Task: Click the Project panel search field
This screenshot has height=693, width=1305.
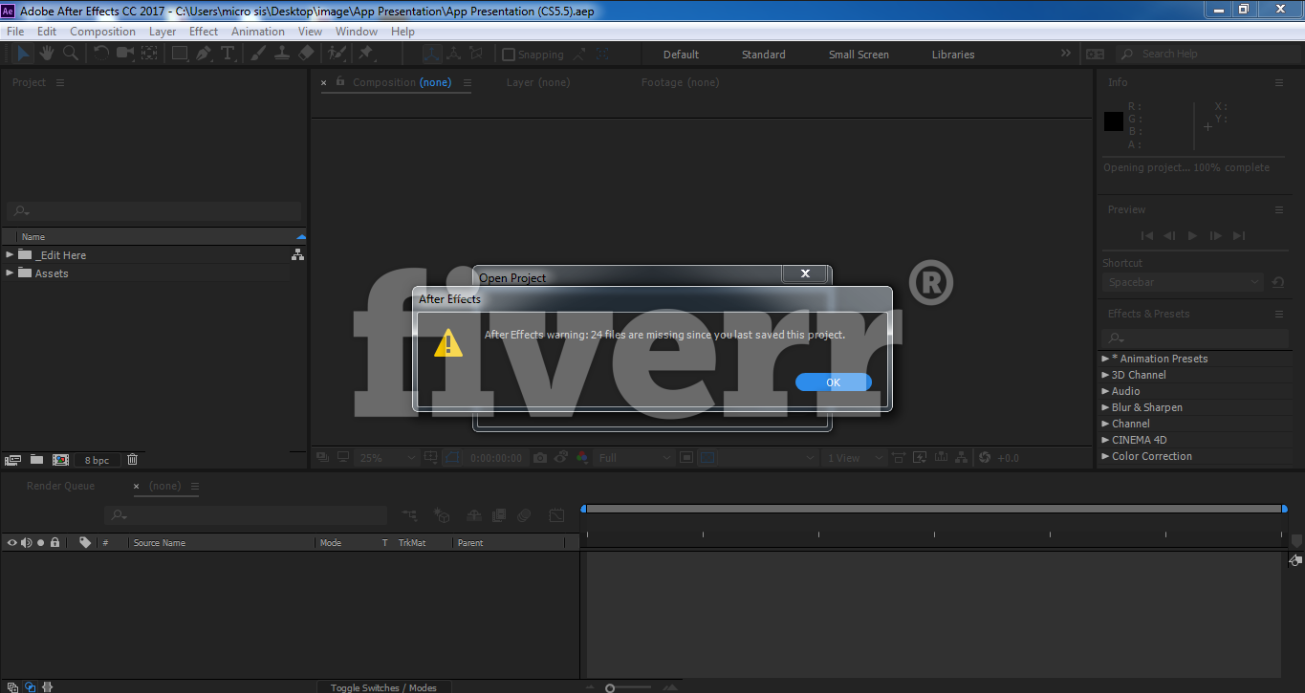Action: (x=154, y=211)
